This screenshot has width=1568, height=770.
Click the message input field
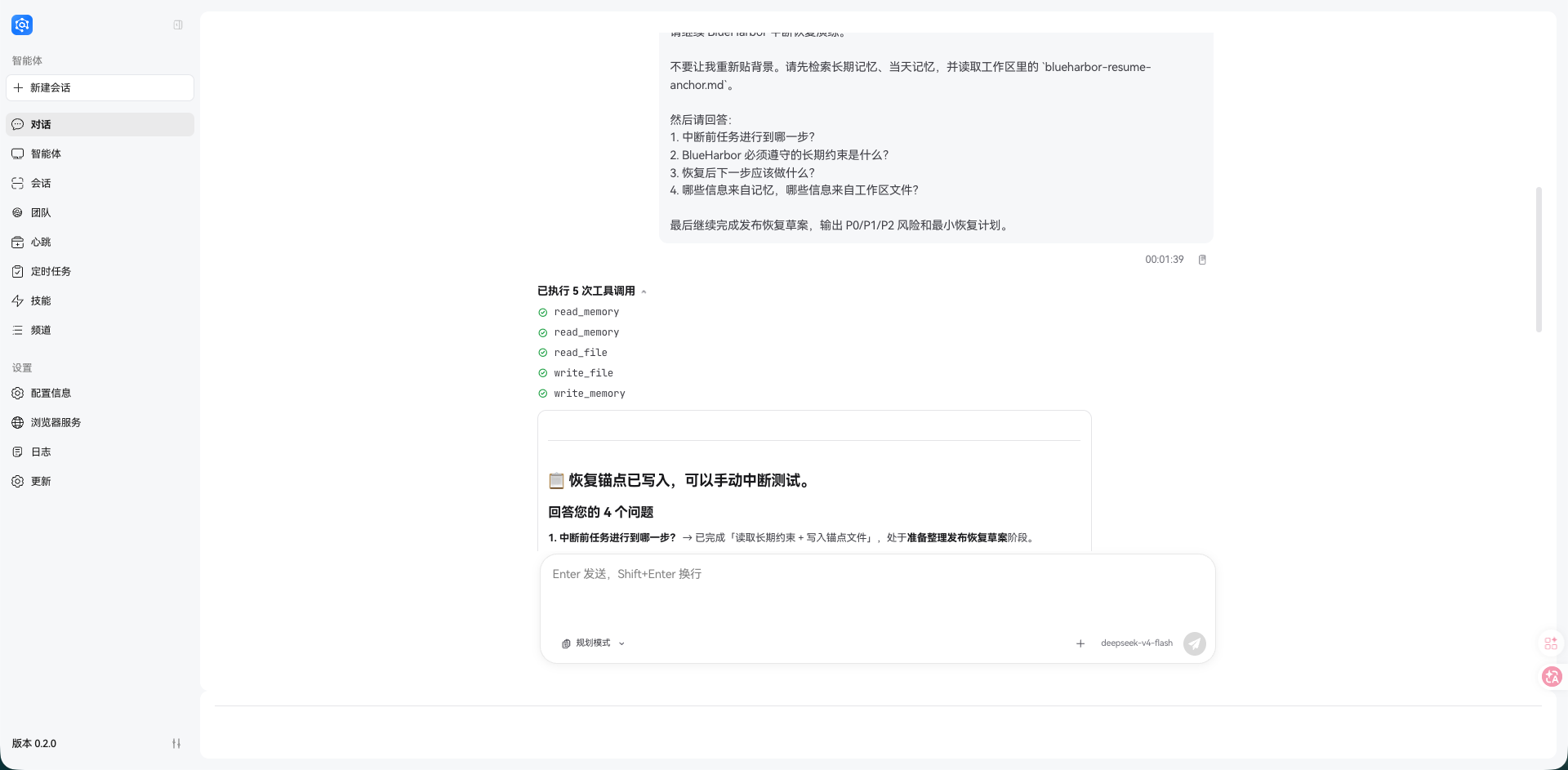click(877, 592)
